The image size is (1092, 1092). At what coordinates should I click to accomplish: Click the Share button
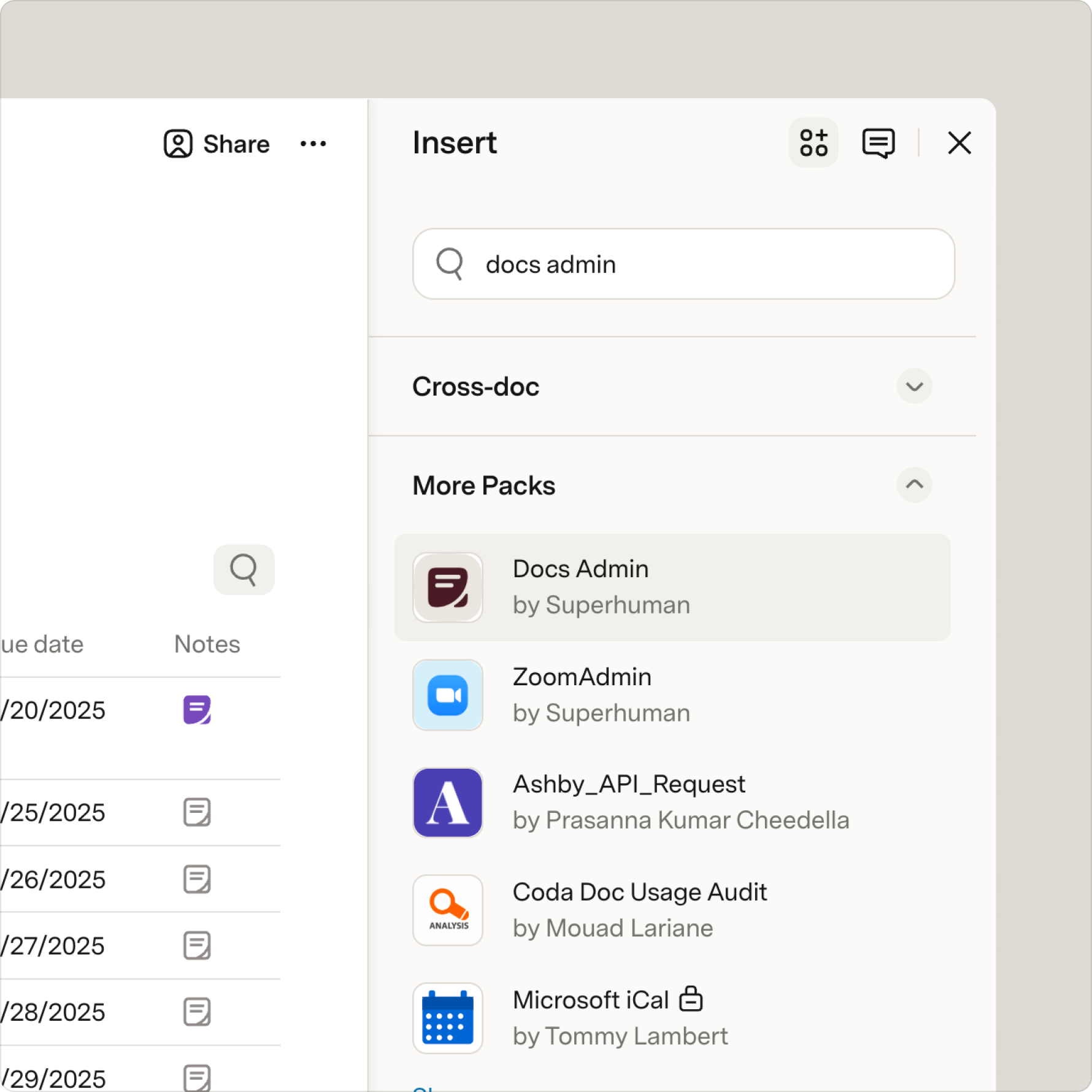(x=217, y=144)
